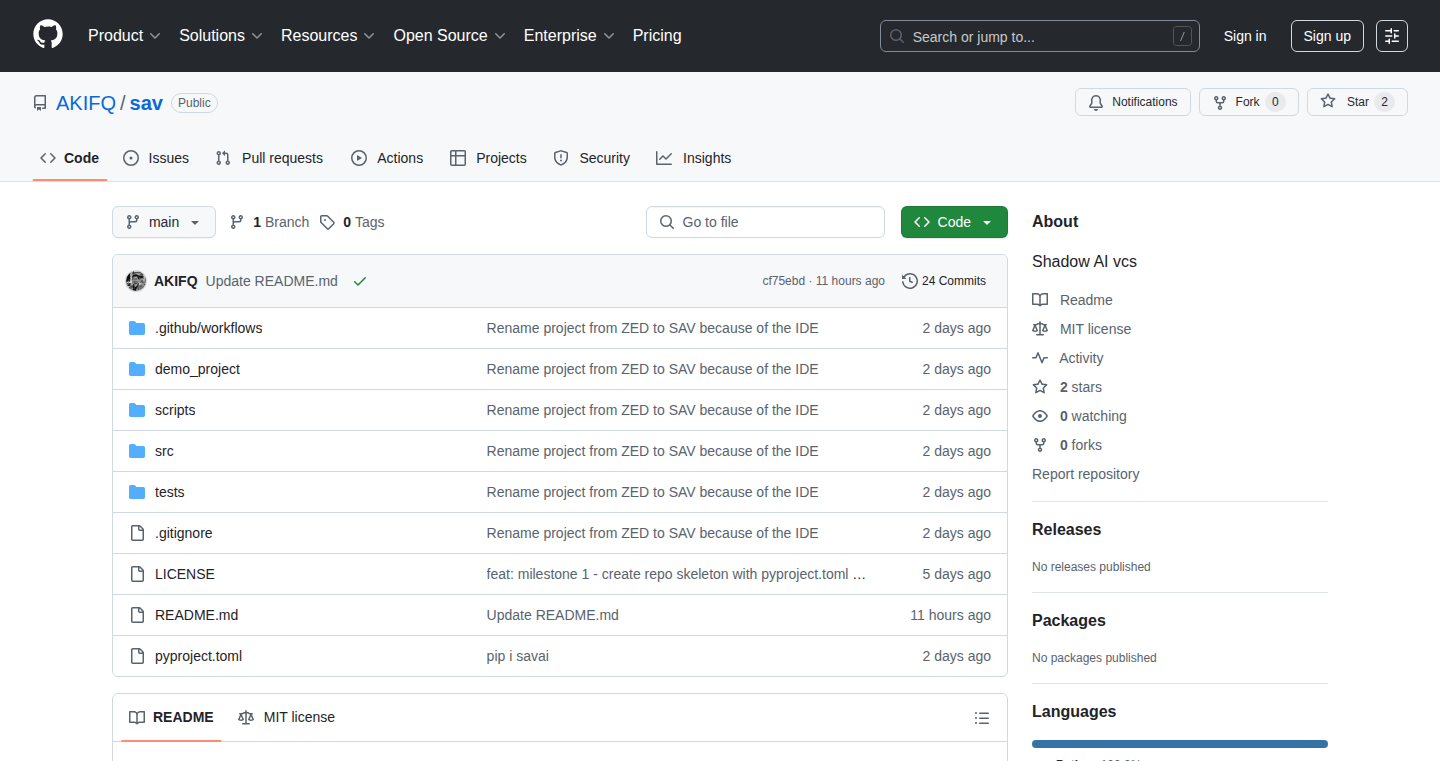The width and height of the screenshot is (1440, 761).
Task: Expand the Enterprise menu
Action: tap(569, 36)
